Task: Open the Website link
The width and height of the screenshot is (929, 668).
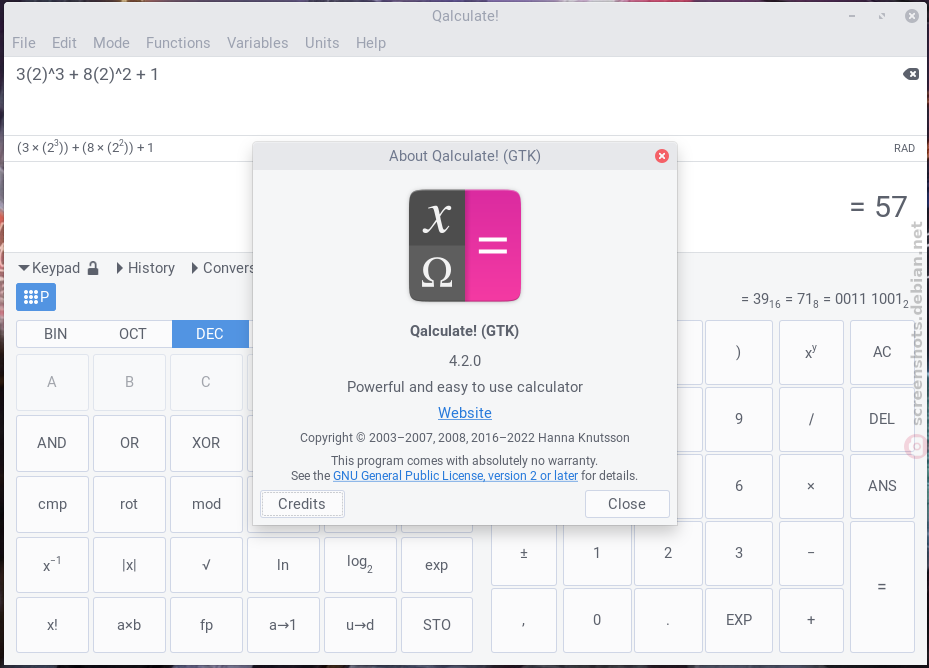Action: 465,413
